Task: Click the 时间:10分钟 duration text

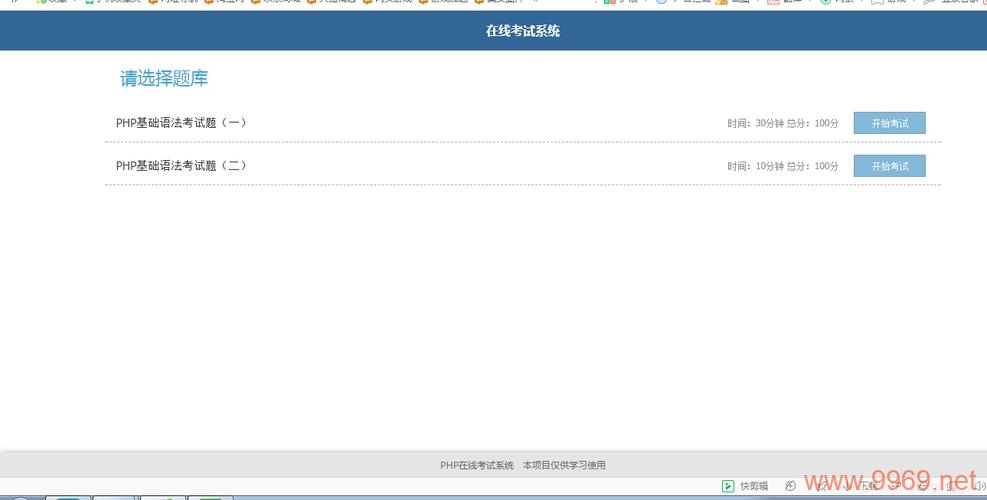Action: 755,166
